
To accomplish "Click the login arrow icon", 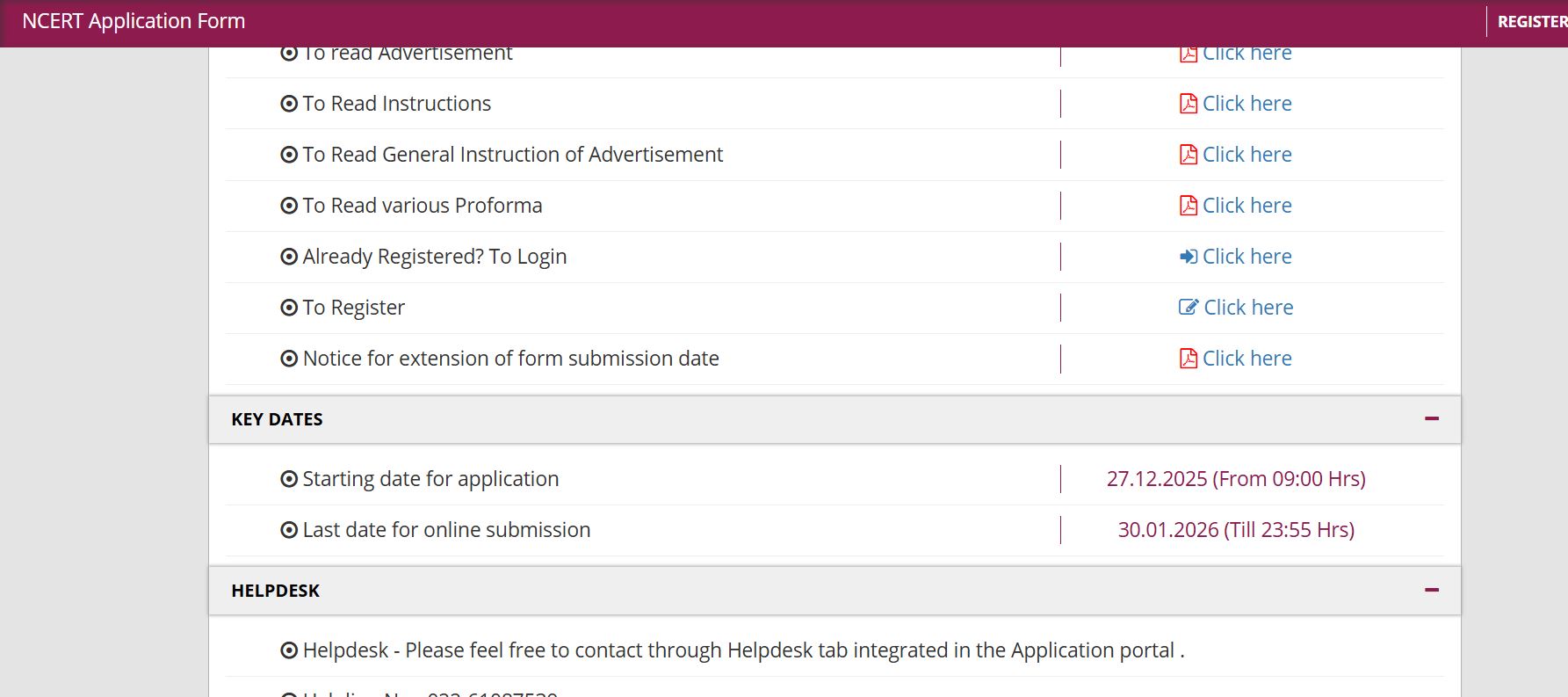I will [x=1188, y=257].
